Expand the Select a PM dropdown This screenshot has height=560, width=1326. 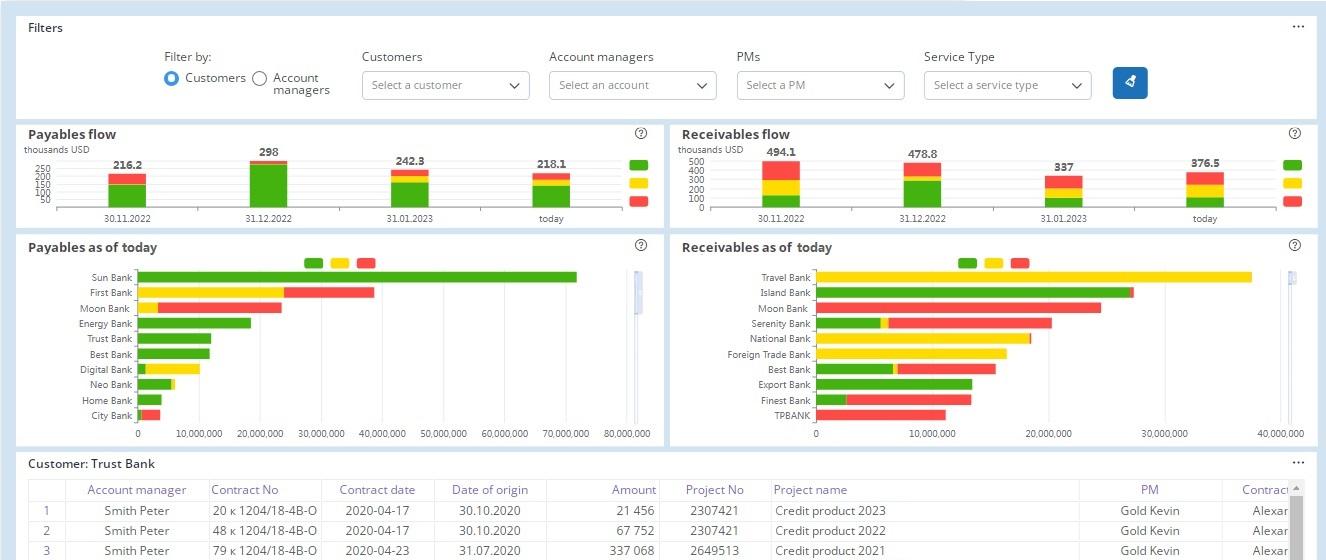point(820,86)
